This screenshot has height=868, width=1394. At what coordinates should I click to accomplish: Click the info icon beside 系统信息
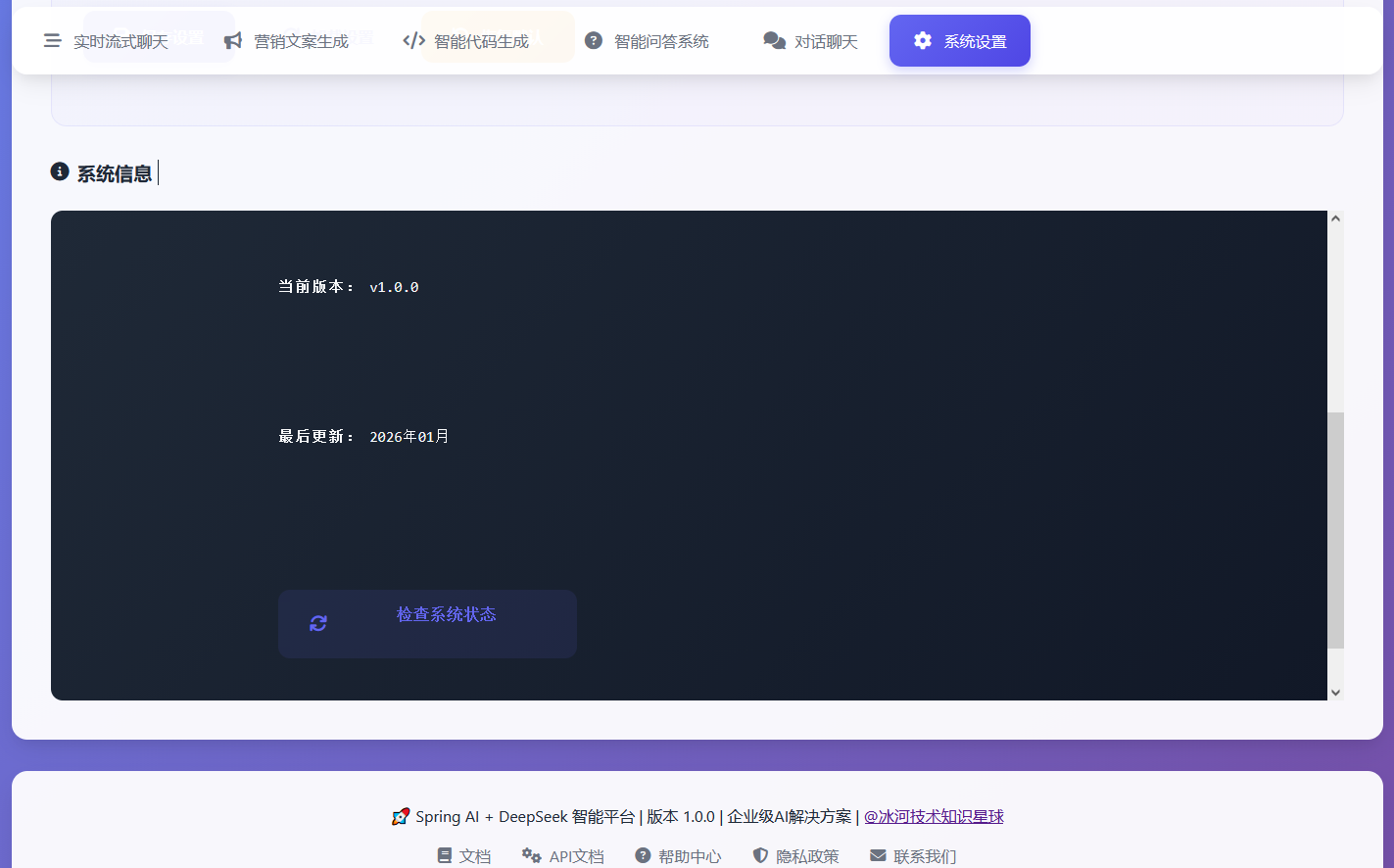(x=60, y=172)
